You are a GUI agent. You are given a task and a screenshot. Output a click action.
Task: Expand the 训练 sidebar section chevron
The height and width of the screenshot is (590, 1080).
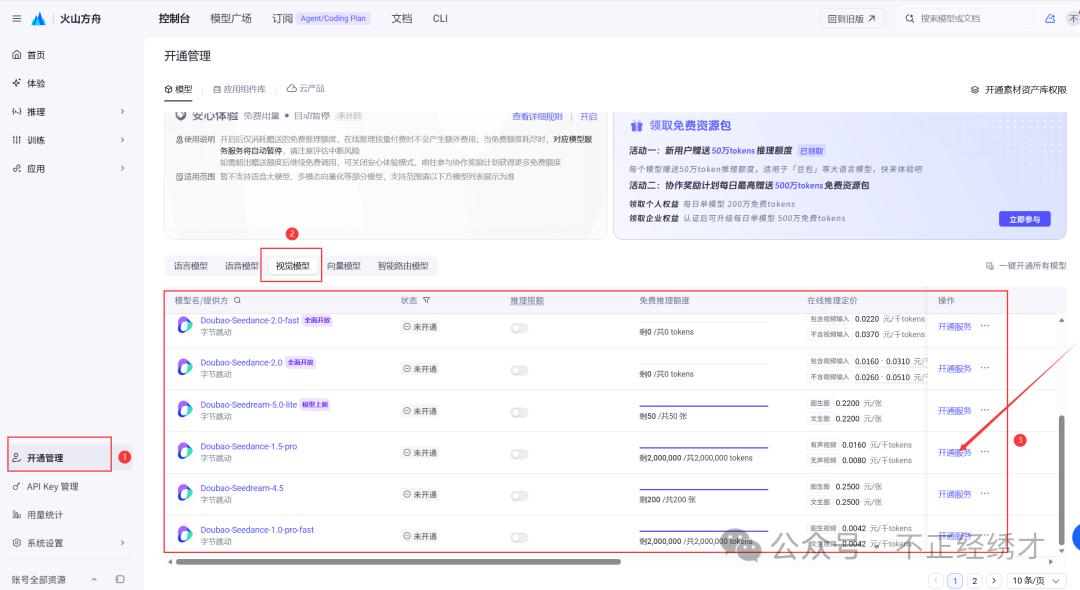123,140
